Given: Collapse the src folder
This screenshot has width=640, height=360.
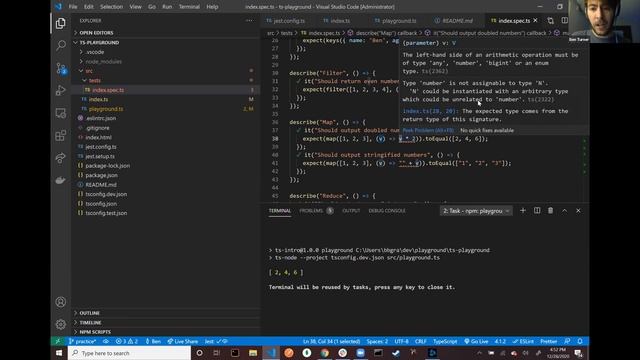Looking at the screenshot, I should click(x=166, y=71).
